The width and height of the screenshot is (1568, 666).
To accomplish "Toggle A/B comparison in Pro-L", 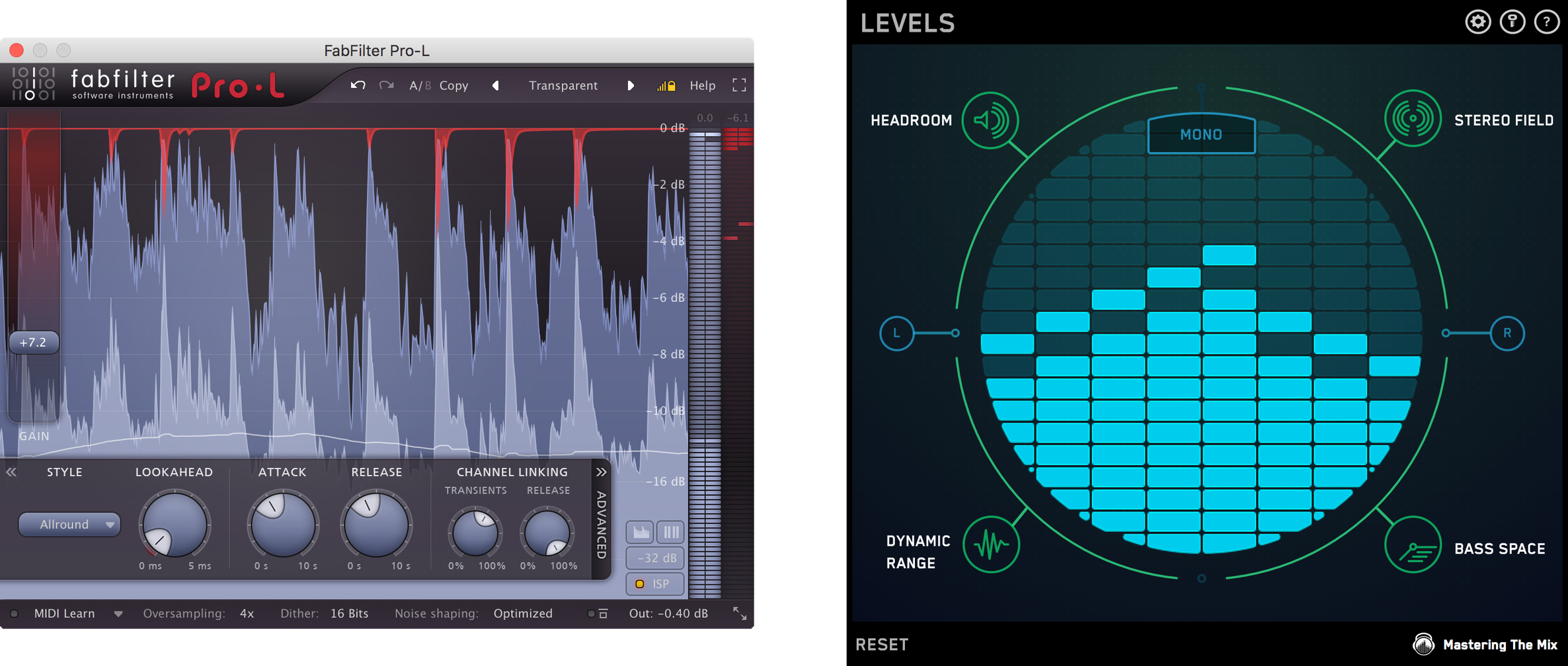I will tap(420, 85).
